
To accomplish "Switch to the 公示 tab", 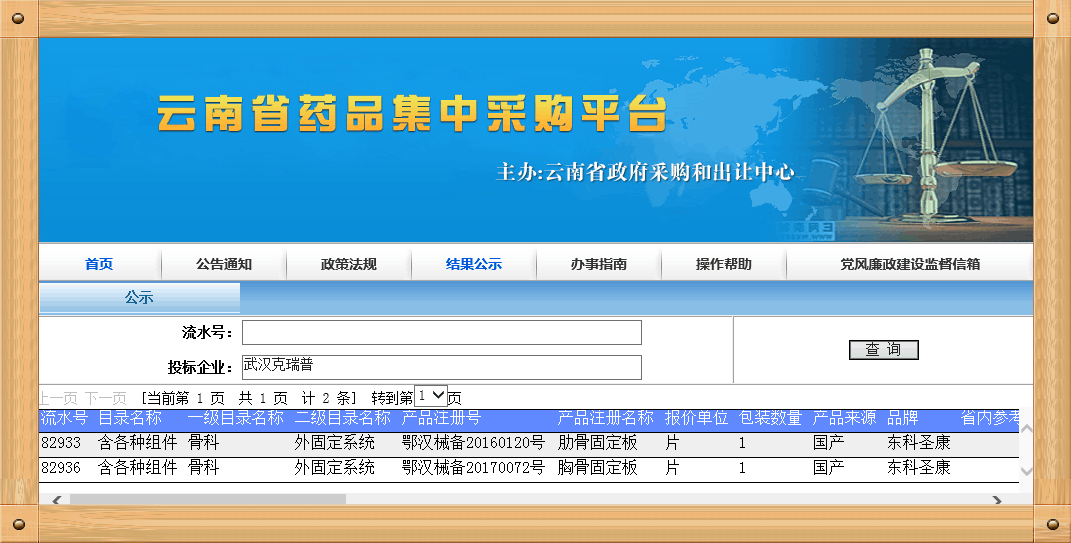I will 139,298.
